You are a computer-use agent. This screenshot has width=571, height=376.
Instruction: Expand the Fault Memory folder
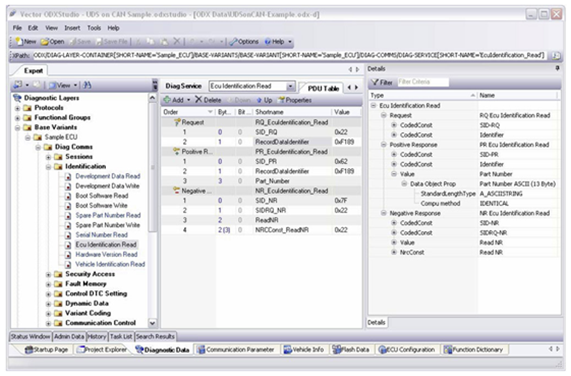[48, 284]
